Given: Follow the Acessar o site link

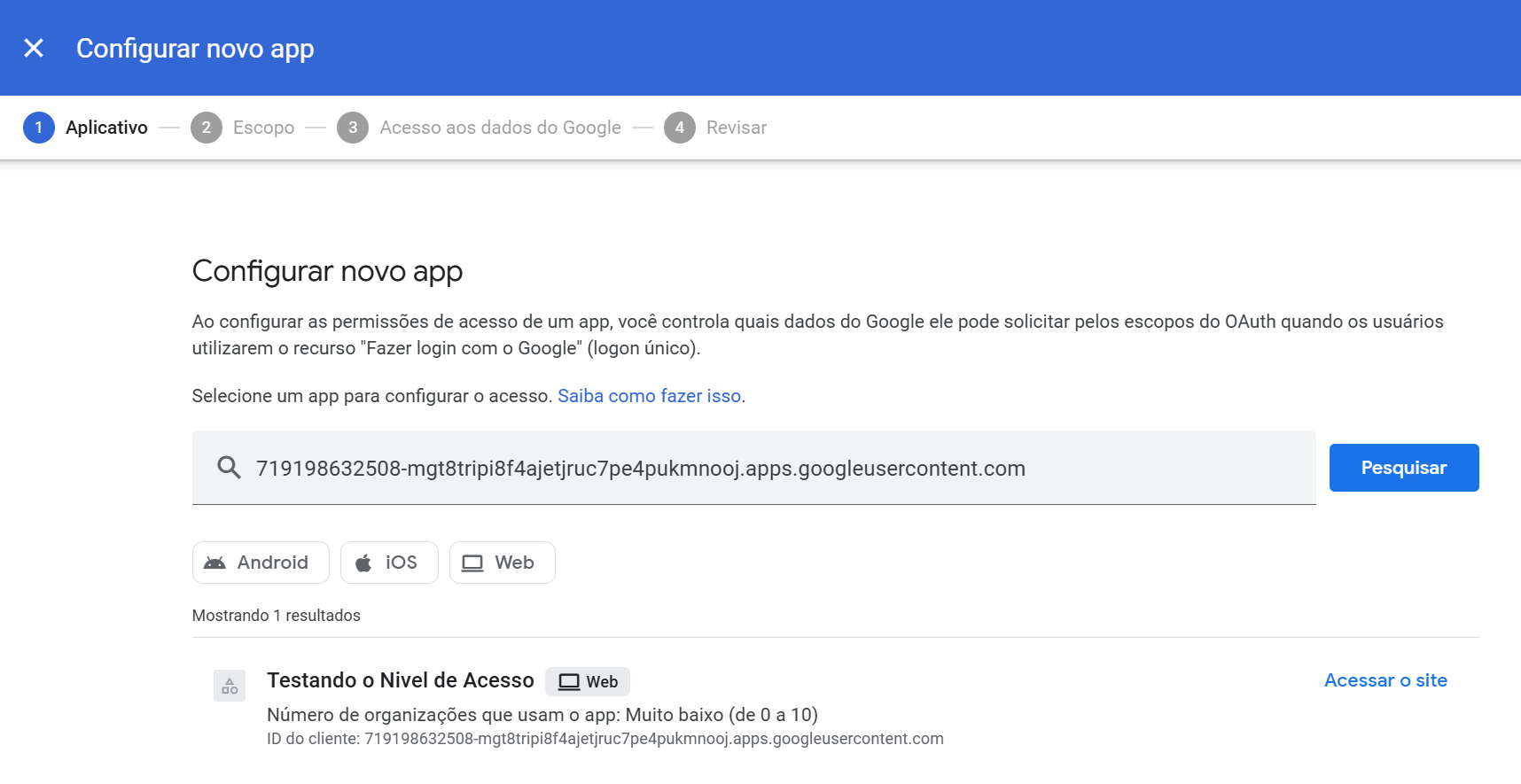Looking at the screenshot, I should 1384,680.
